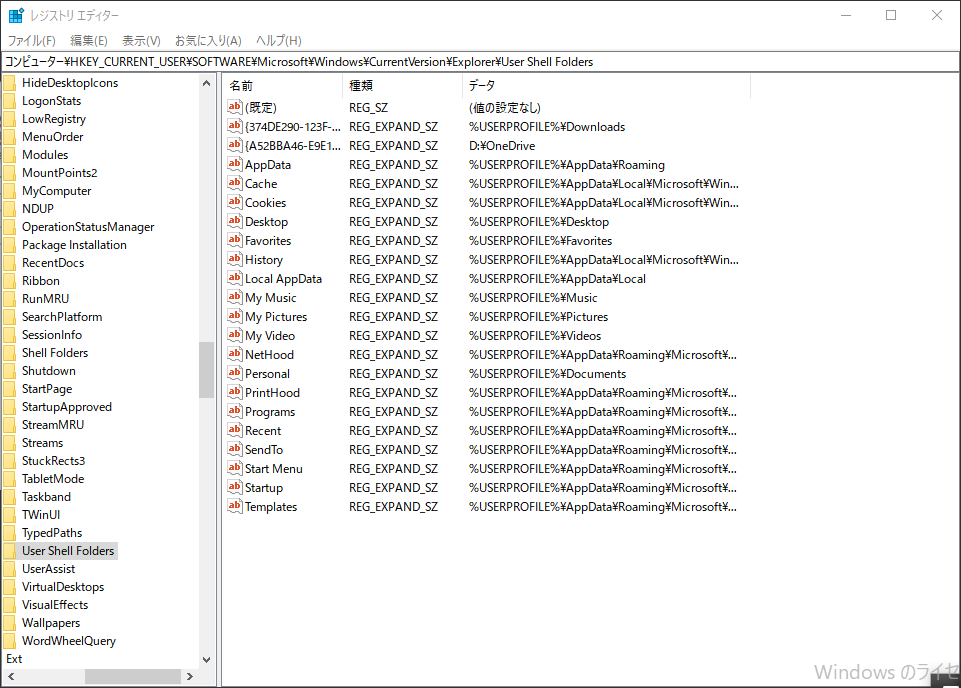Click the registry path address bar
Screen dimensions: 961x688
pos(480,62)
